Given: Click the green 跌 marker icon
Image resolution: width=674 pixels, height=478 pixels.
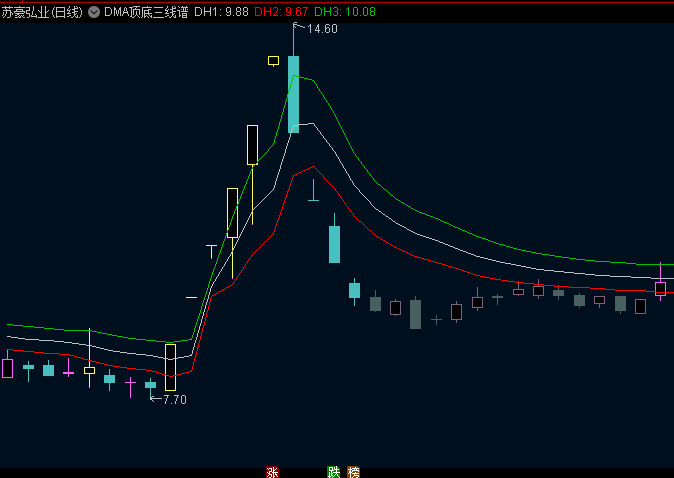Looking at the screenshot, I should tap(334, 472).
